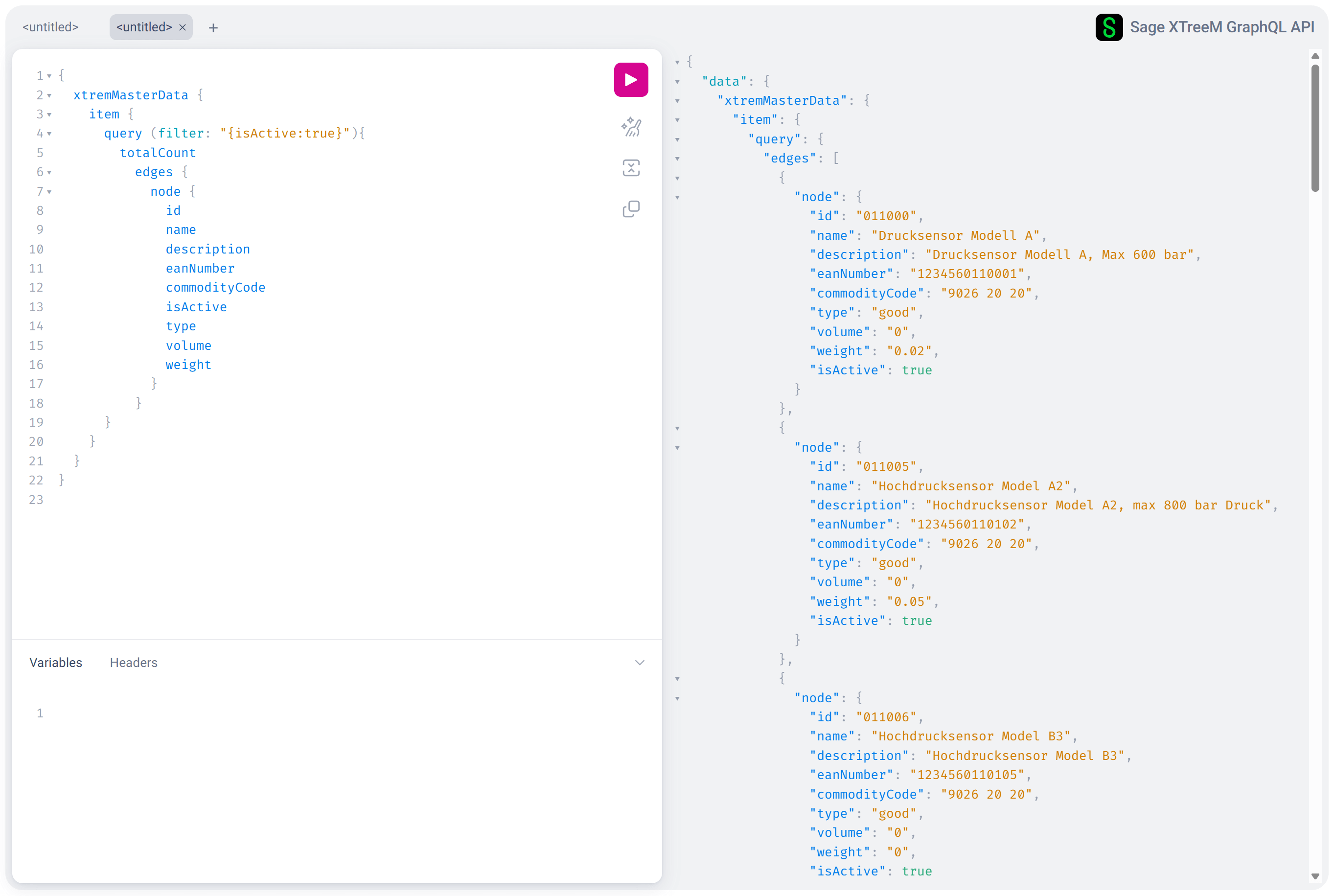1334x896 pixels.
Task: Click the totalCount field on line 5
Action: (x=158, y=153)
